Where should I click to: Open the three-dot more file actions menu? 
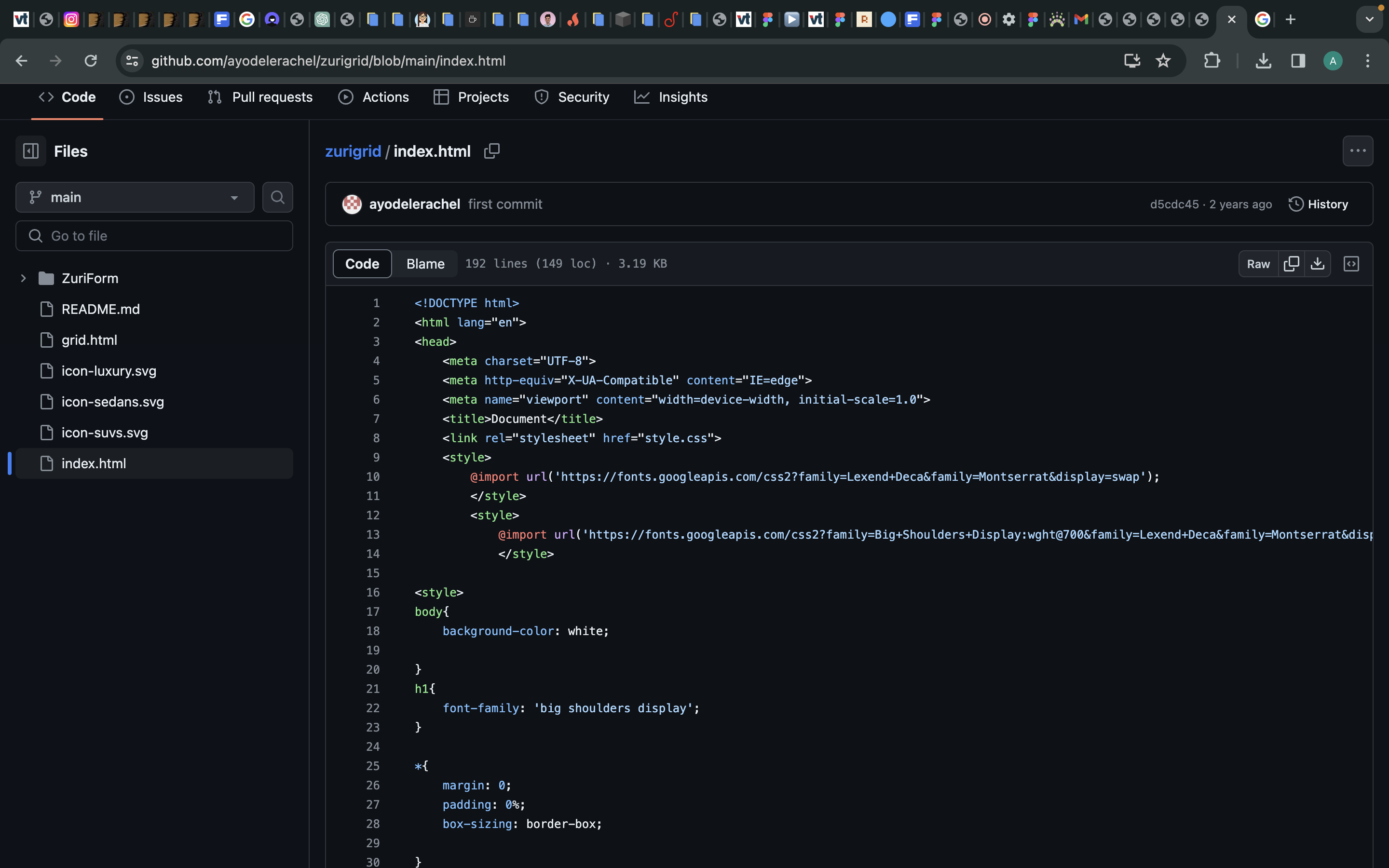coord(1358,151)
